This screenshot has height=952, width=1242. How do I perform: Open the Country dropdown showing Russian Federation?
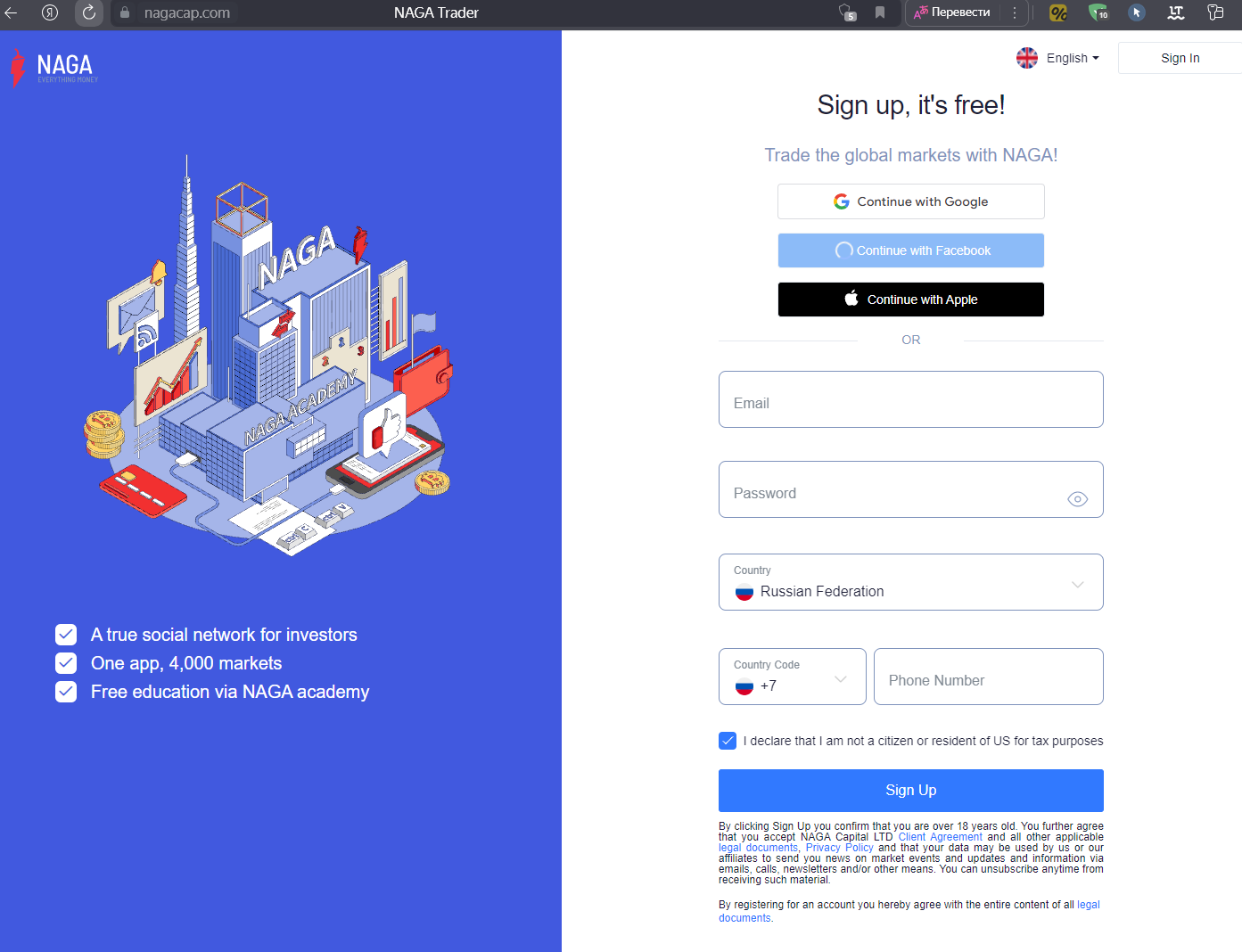pos(911,582)
